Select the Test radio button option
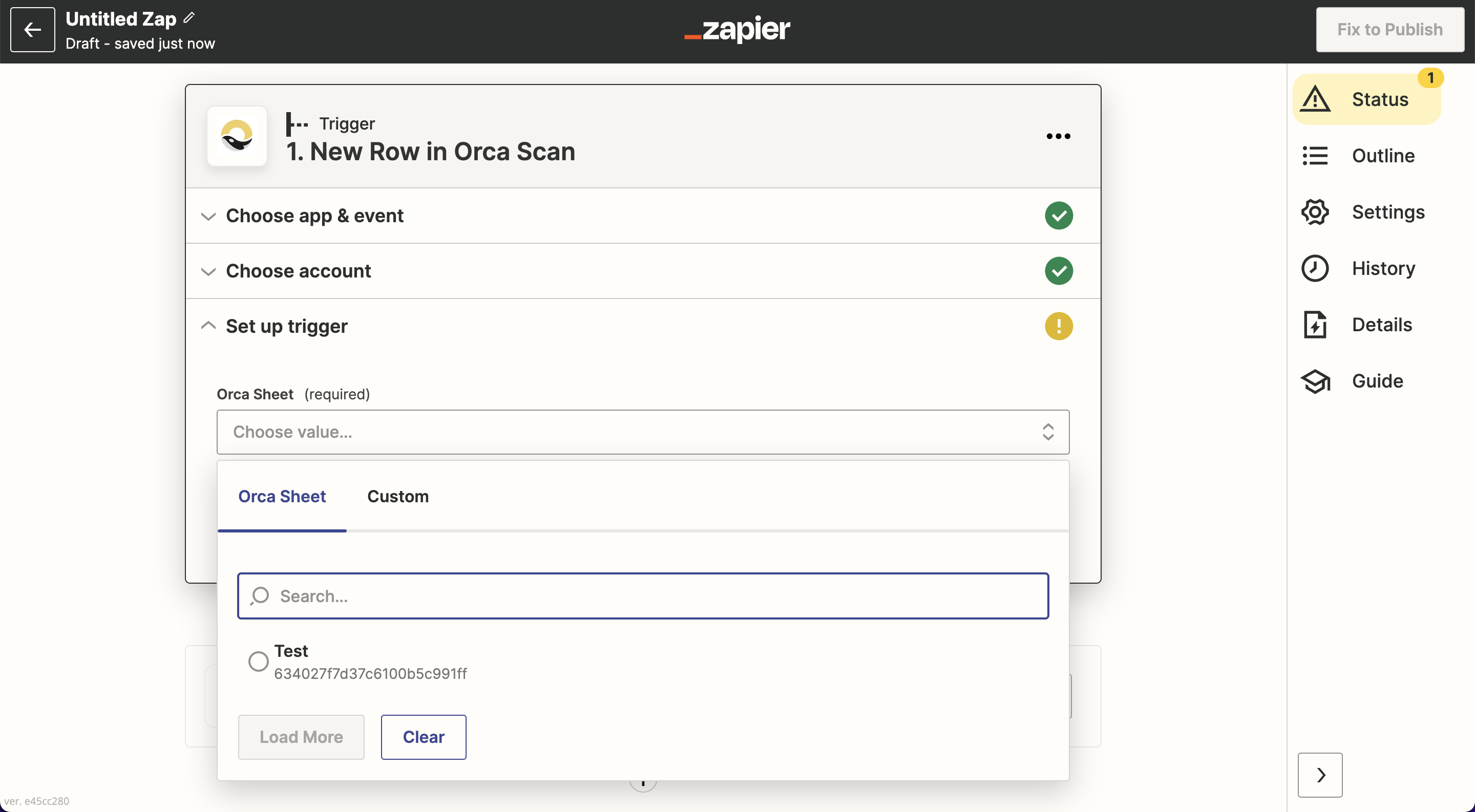 [x=258, y=661]
